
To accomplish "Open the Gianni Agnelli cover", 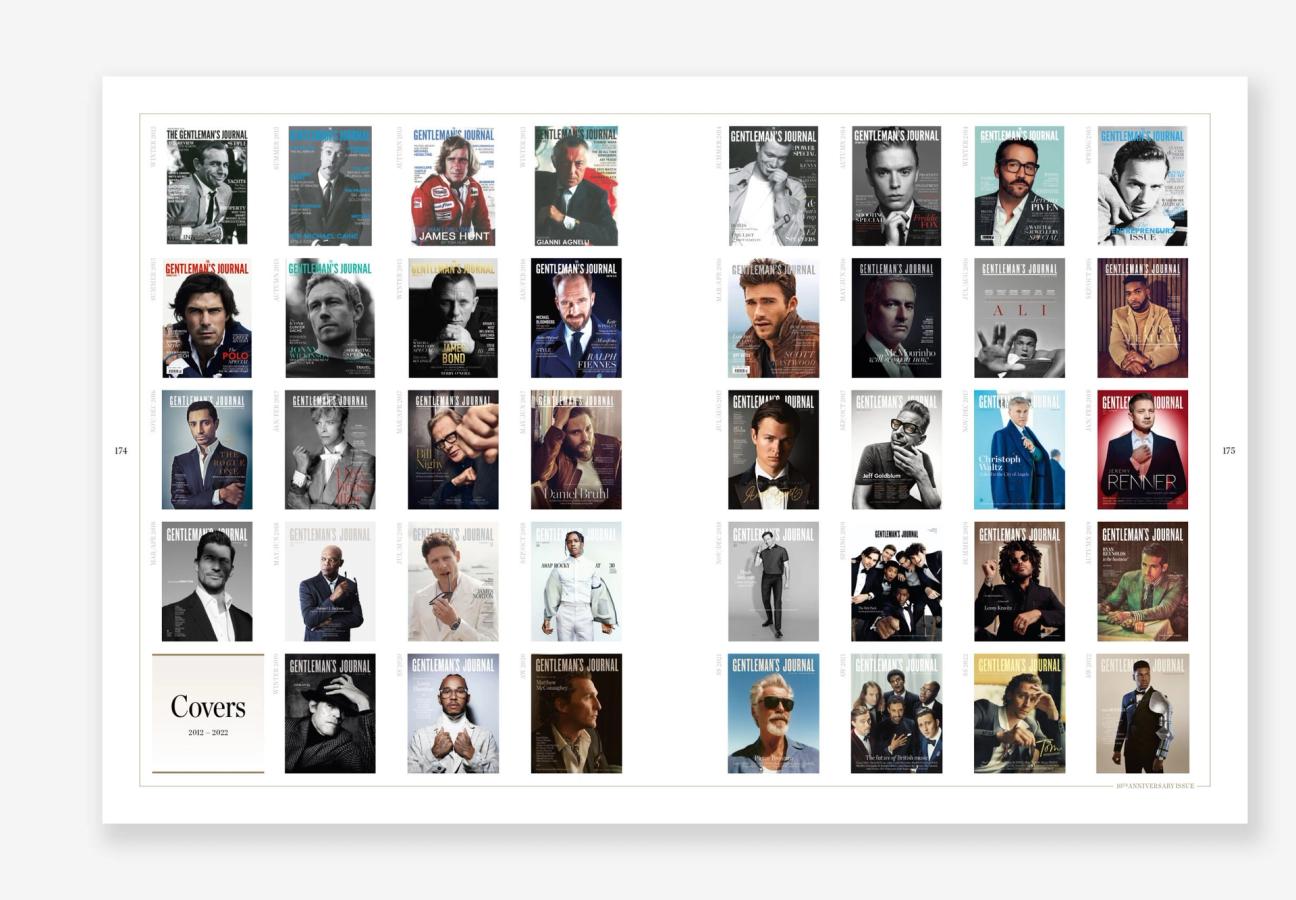I will [x=576, y=186].
